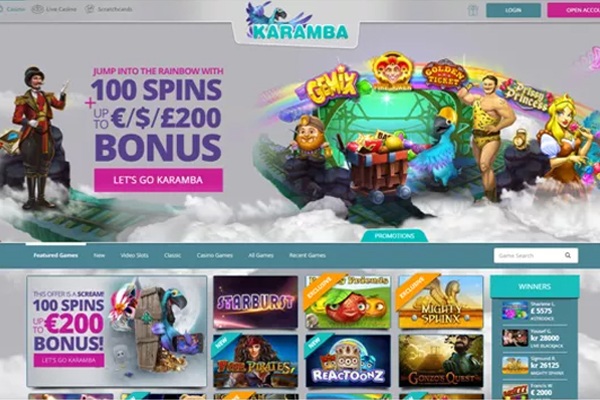Launch the Starburst game thumbnail
The height and width of the screenshot is (400, 600).
[256, 302]
